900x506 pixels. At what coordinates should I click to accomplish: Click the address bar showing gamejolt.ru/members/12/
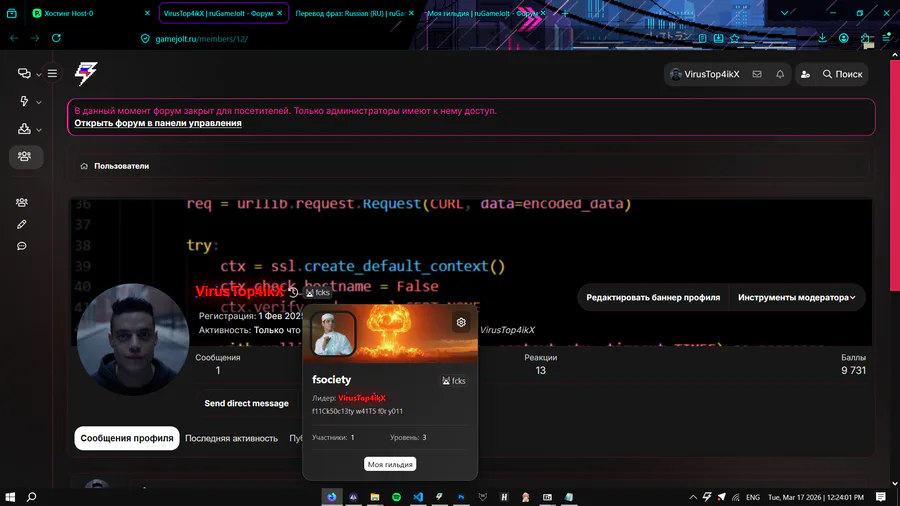[x=201, y=38]
